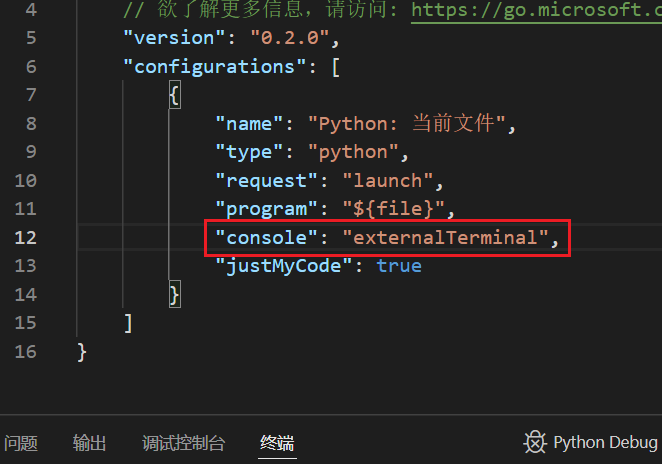Select the 终端 panel tab
The height and width of the screenshot is (464, 662).
[277, 443]
